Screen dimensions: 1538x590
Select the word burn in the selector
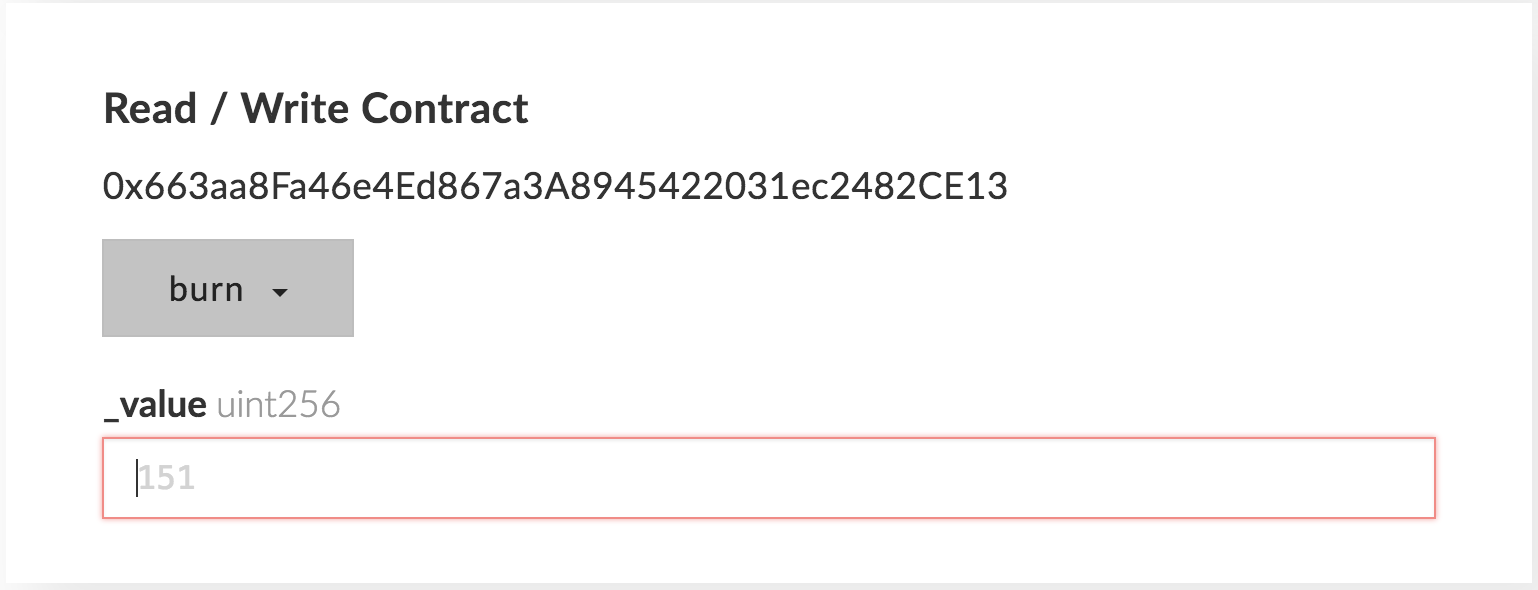[206, 289]
